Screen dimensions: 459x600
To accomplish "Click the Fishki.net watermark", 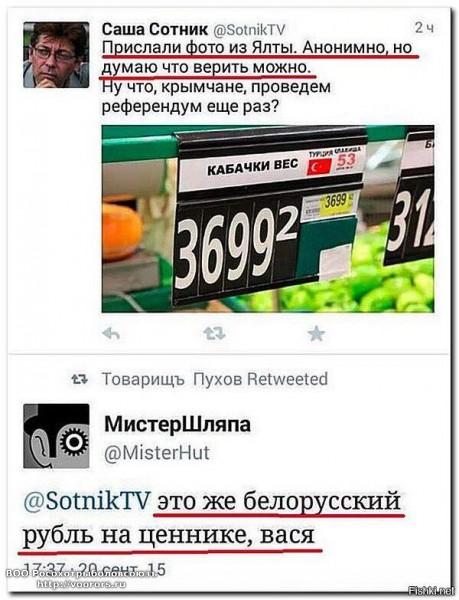I will point(432,590).
